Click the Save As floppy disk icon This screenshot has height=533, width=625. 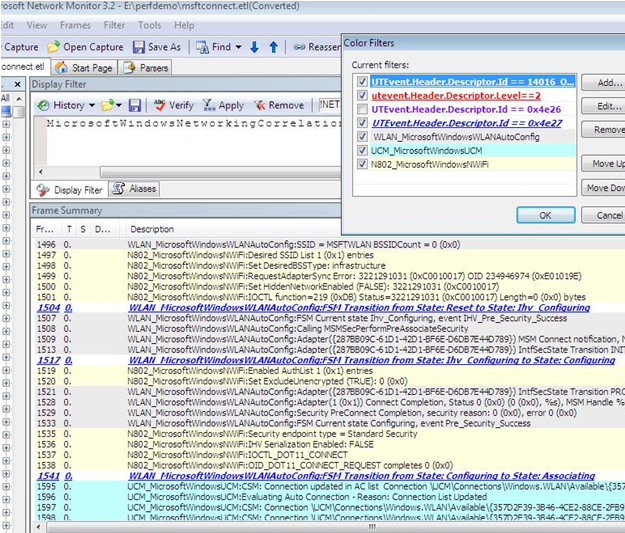click(x=138, y=47)
